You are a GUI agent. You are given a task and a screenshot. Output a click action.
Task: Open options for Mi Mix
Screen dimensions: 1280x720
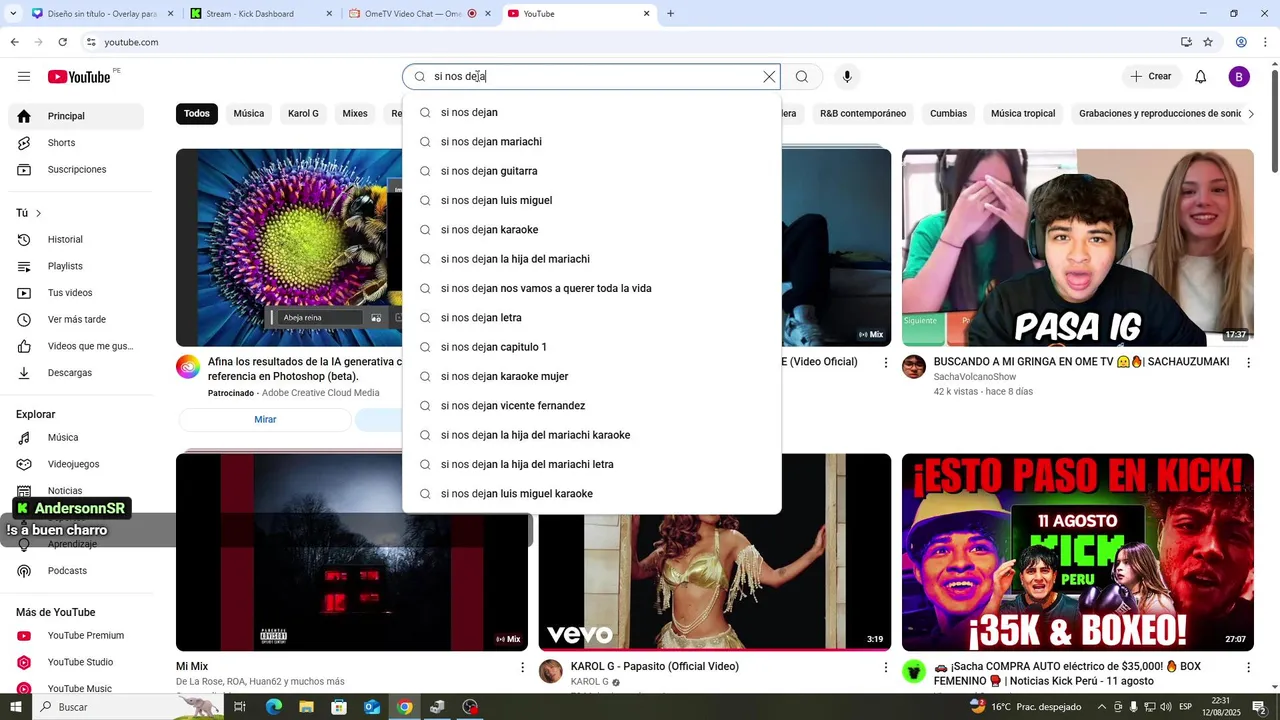[x=522, y=667]
